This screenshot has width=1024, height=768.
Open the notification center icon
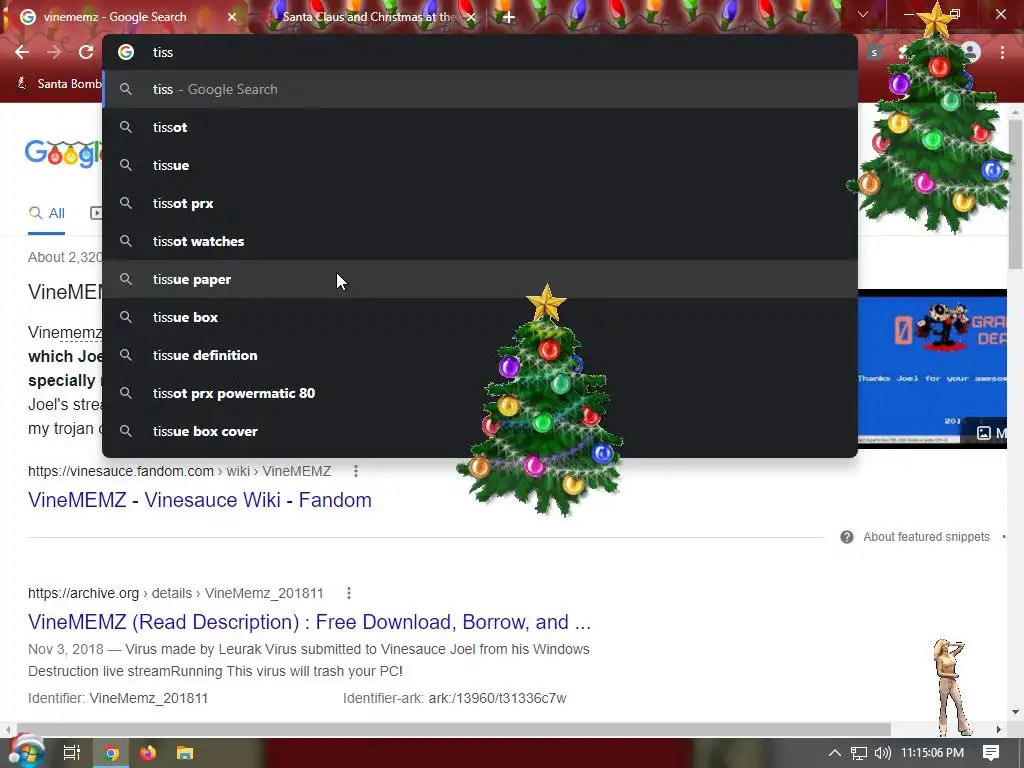coord(991,753)
